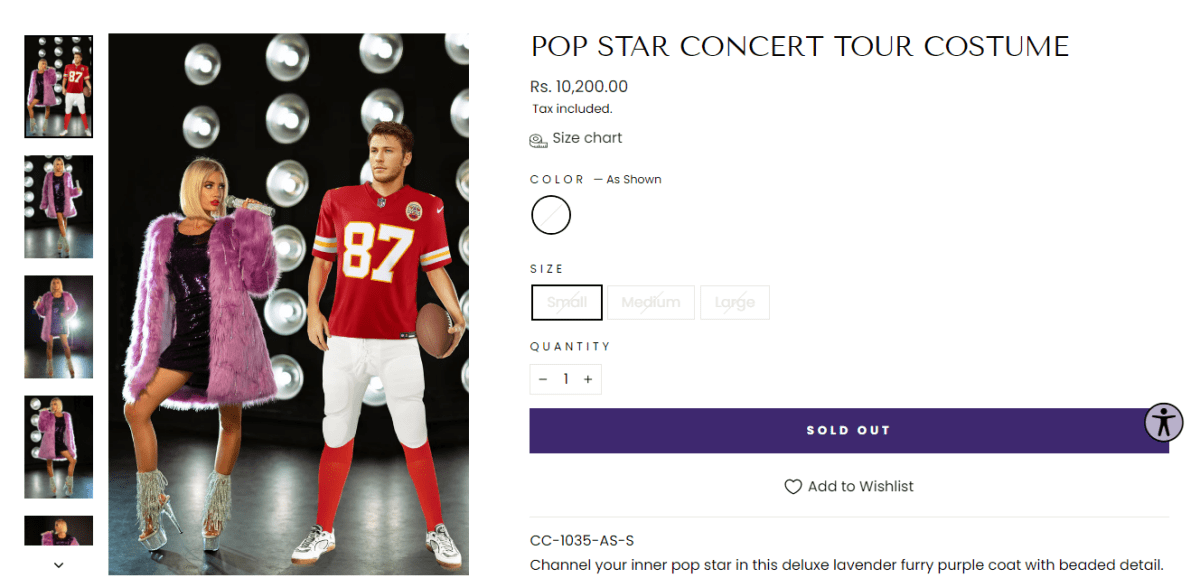Image resolution: width=1200 pixels, height=578 pixels.
Task: Select the Small size option
Action: tap(566, 302)
